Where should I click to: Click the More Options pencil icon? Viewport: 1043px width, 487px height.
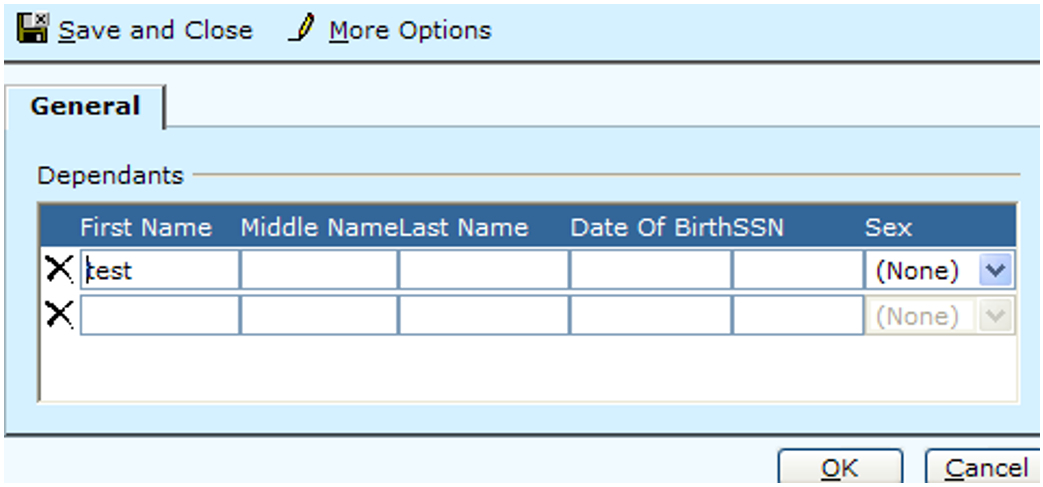pos(300,30)
